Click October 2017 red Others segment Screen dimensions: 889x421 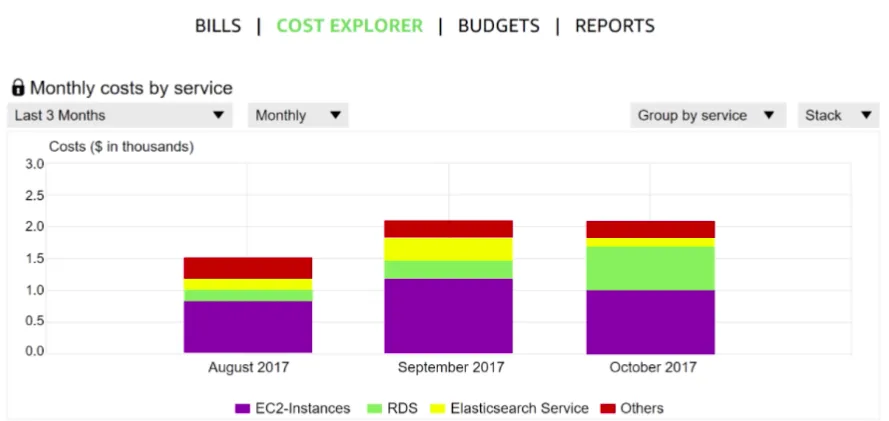[x=650, y=229]
